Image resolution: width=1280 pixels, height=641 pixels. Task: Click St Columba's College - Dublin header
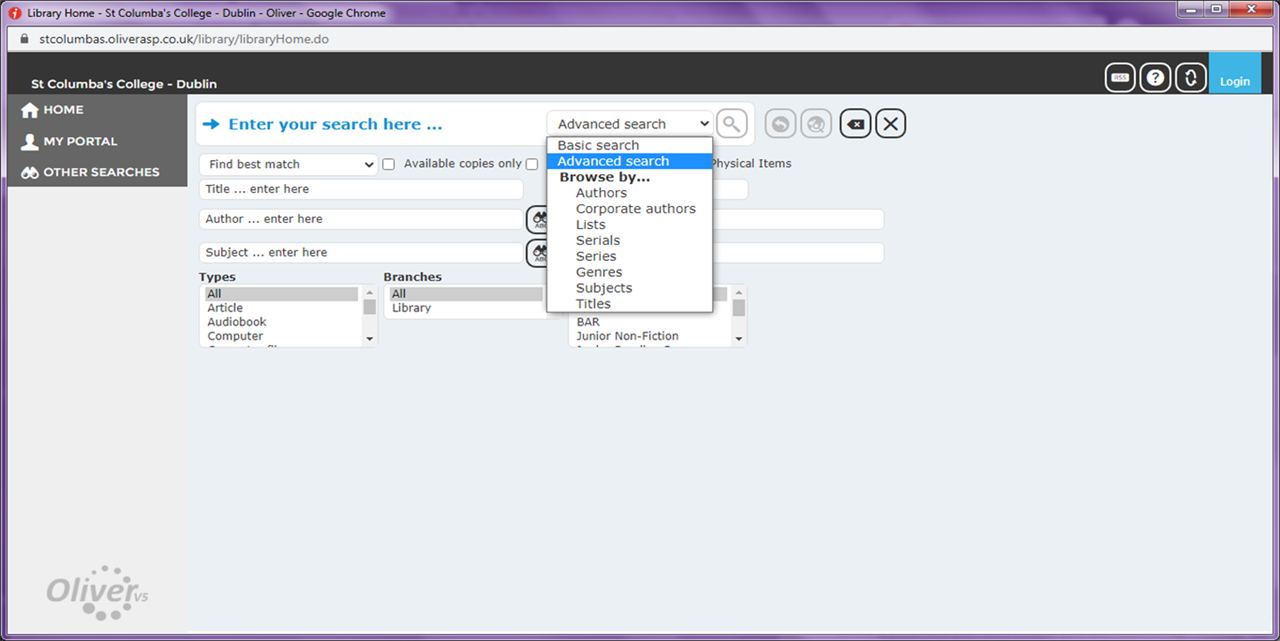[124, 84]
